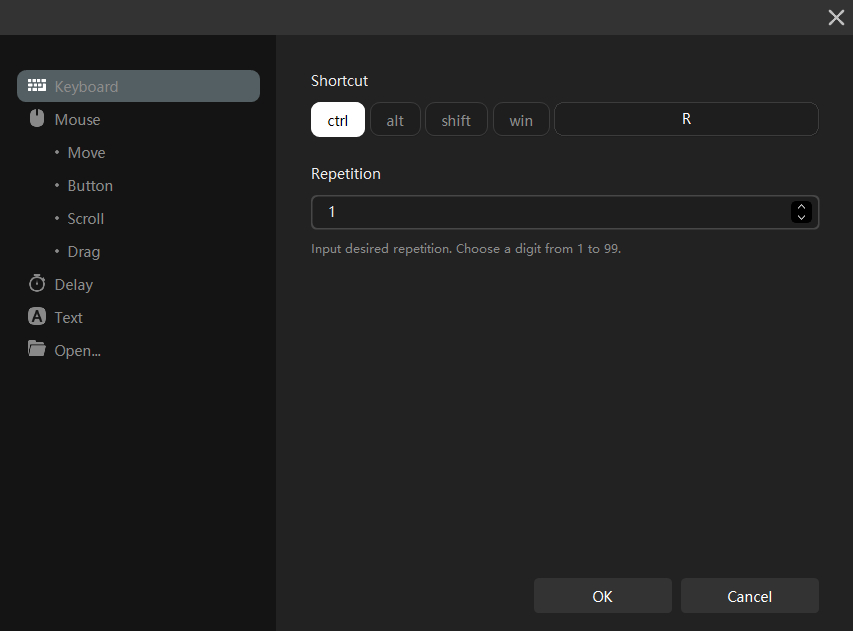The height and width of the screenshot is (631, 853).
Task: Enable the alt modifier key
Action: 395,120
